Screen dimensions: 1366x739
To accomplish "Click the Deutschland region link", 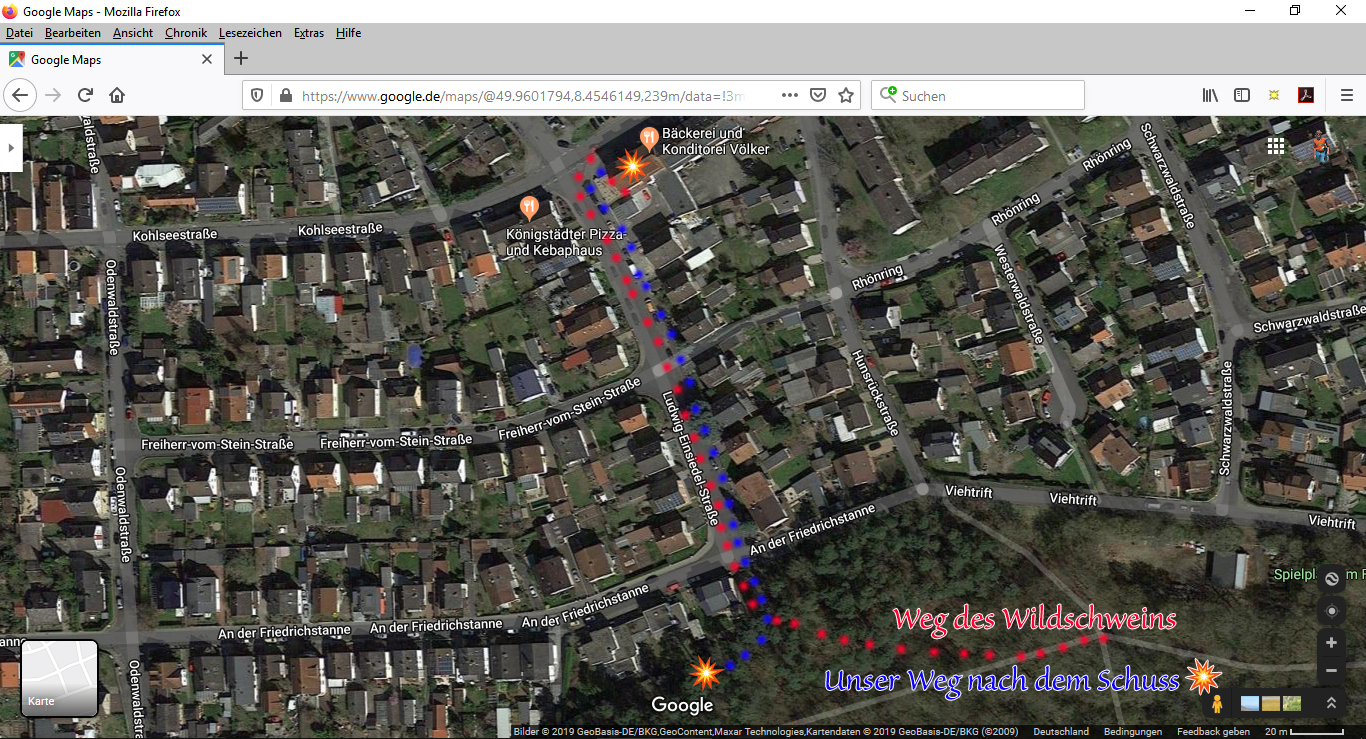I will [1061, 732].
